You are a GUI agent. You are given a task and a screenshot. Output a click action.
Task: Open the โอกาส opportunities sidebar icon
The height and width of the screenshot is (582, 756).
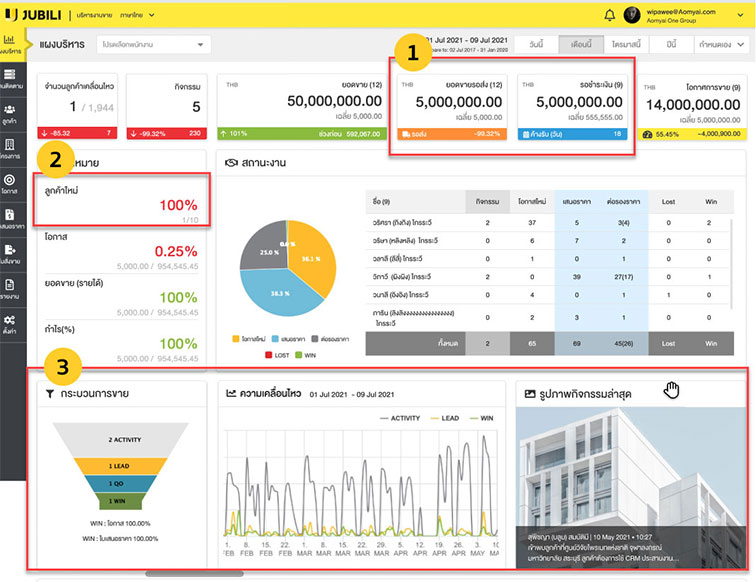(x=10, y=182)
